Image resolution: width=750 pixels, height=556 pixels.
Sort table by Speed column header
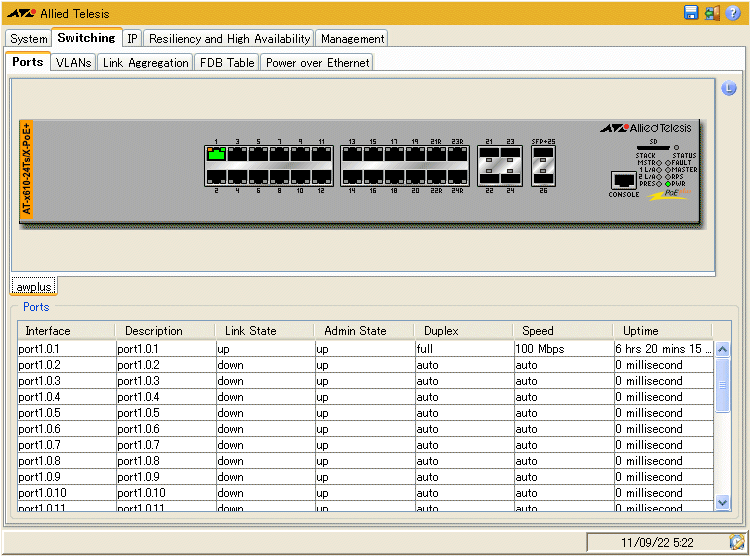click(x=563, y=331)
